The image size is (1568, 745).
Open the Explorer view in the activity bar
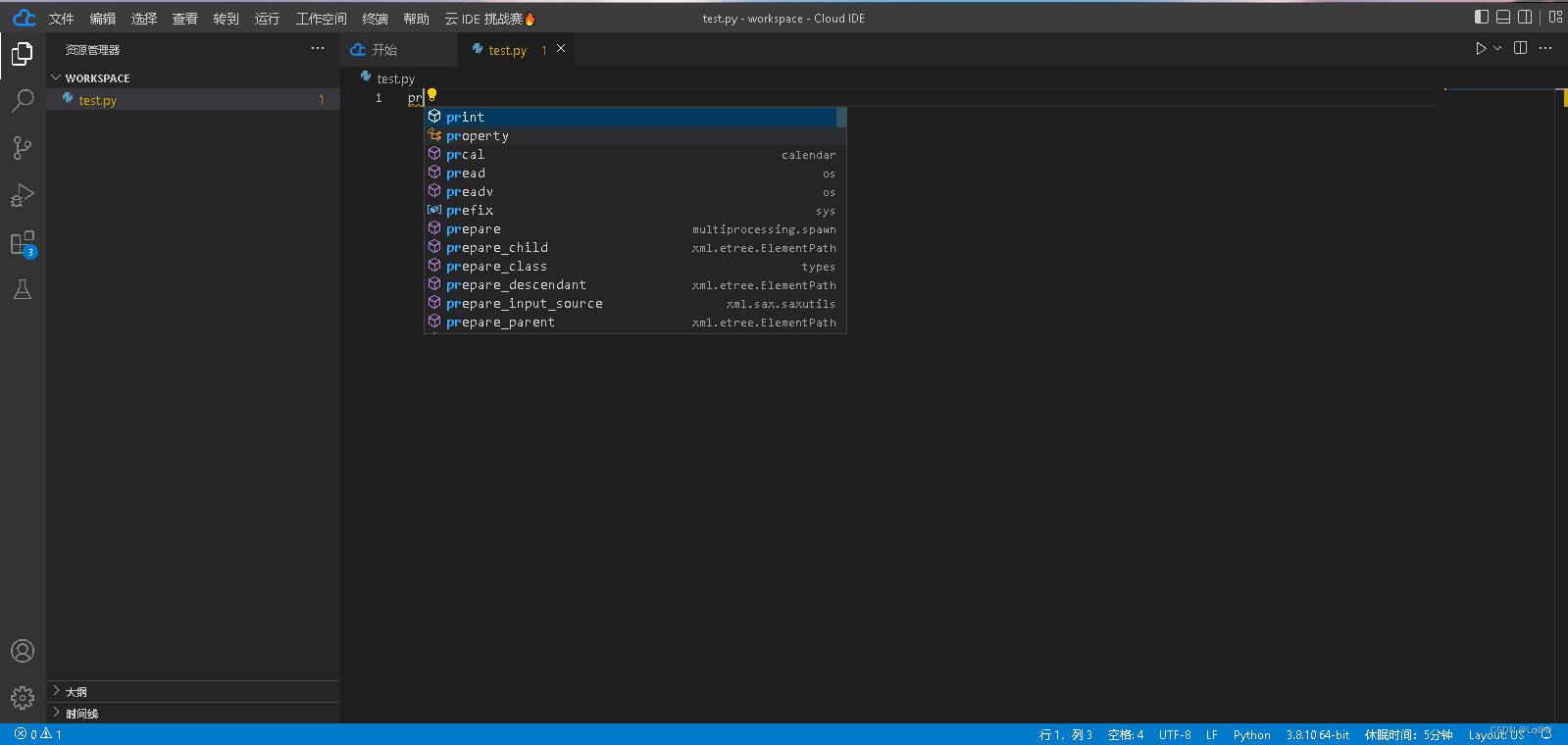coord(23,53)
